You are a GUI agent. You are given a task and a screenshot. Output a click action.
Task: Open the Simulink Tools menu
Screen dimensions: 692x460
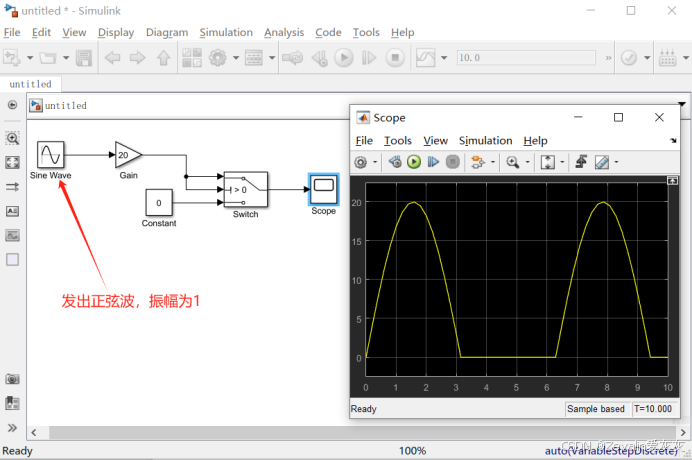pos(366,32)
